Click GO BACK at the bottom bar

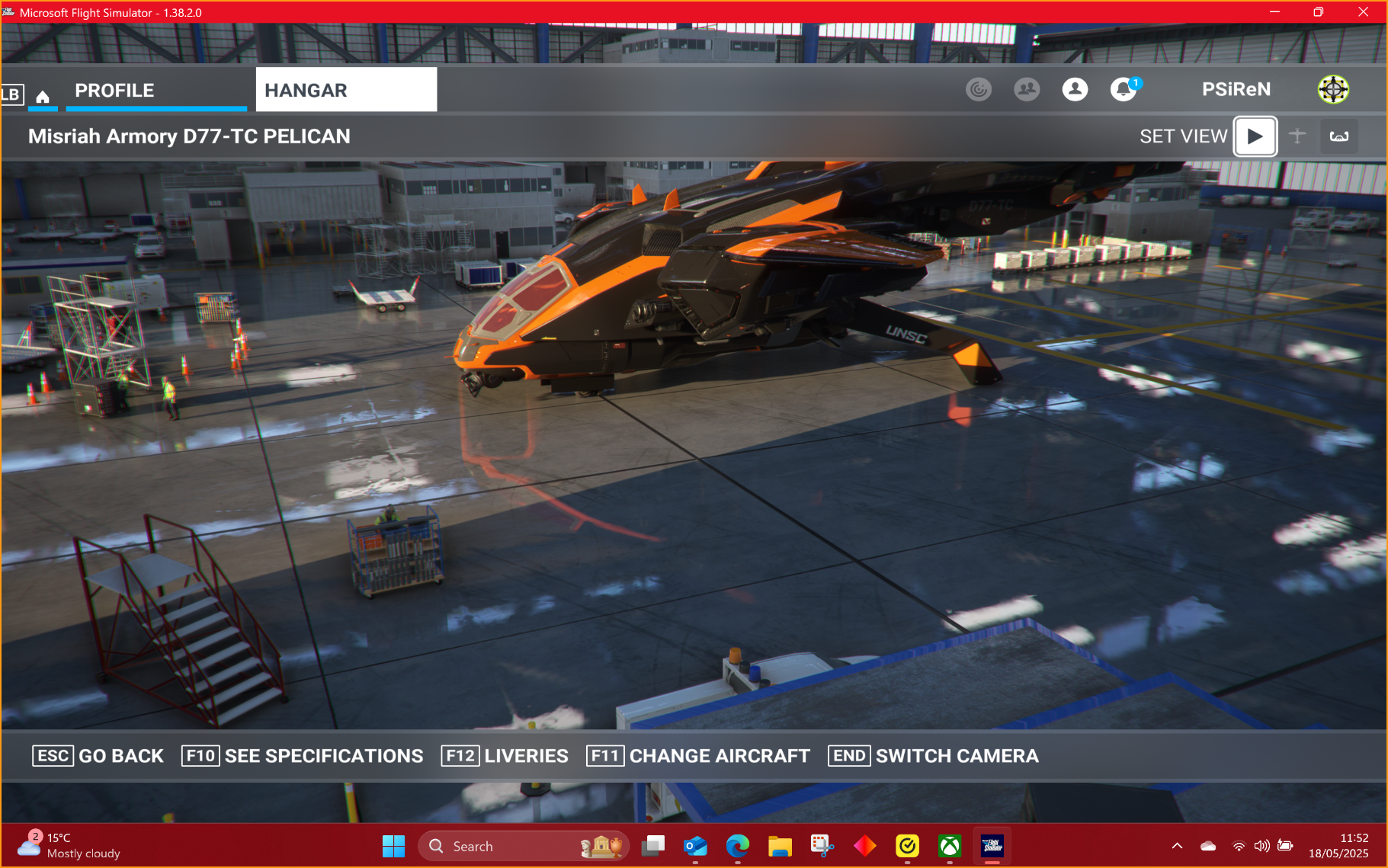pyautogui.click(x=121, y=756)
